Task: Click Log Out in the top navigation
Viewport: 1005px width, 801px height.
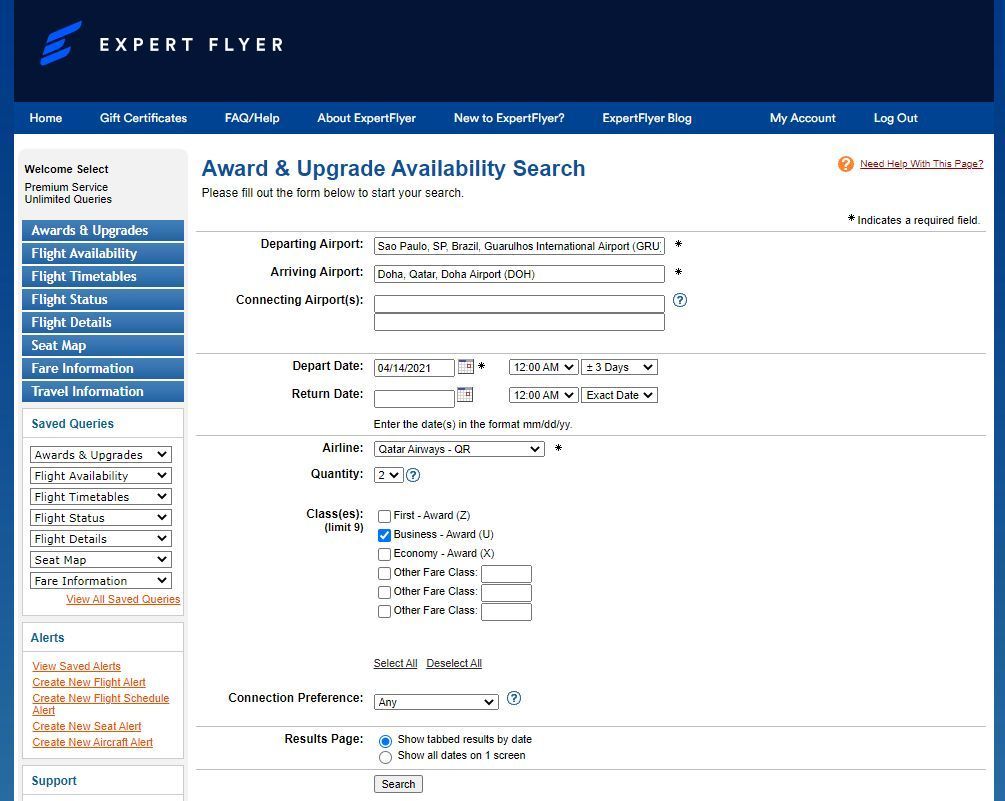Action: (x=895, y=118)
